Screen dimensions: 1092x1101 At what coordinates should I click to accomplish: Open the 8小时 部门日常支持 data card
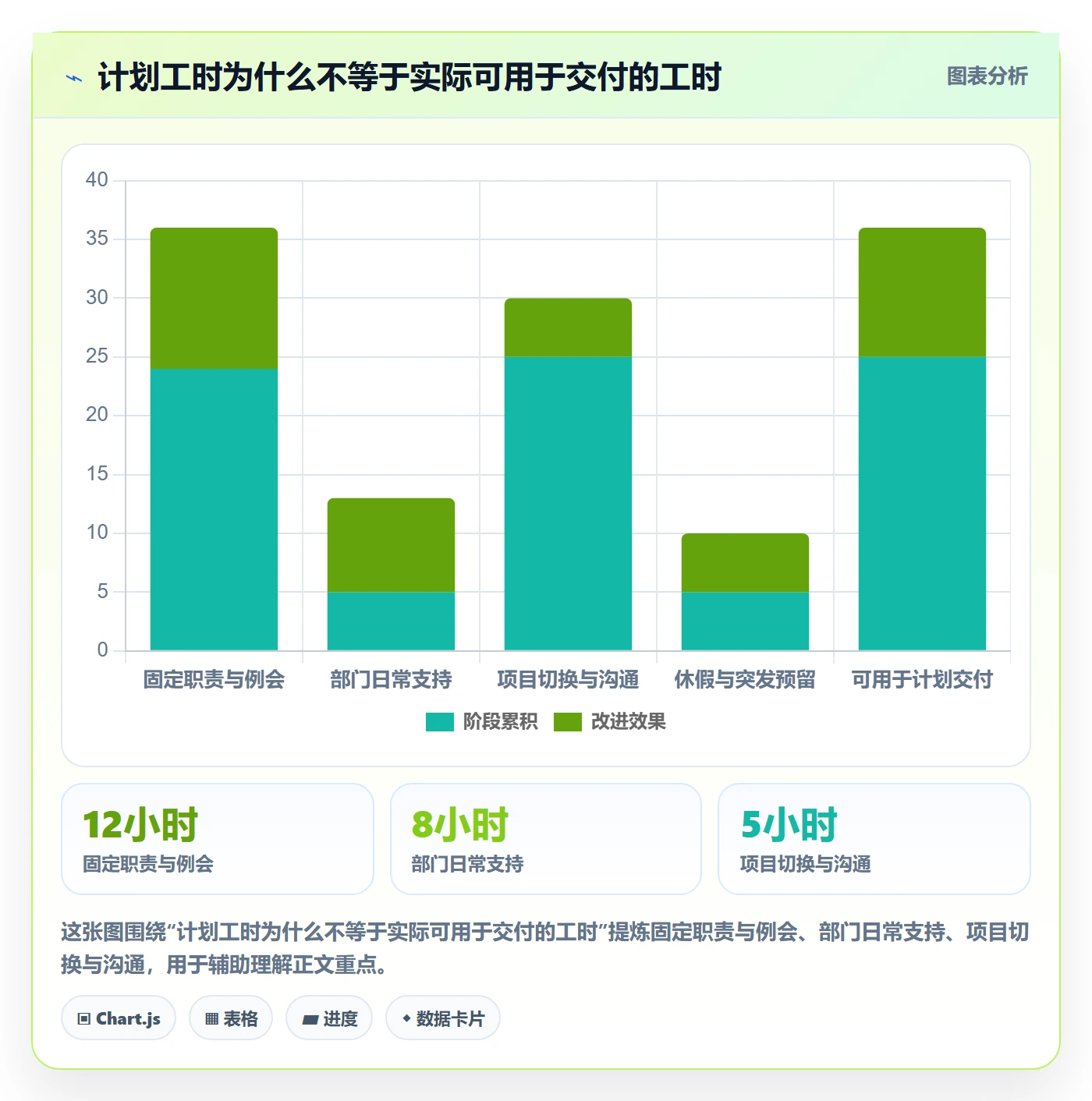click(546, 839)
